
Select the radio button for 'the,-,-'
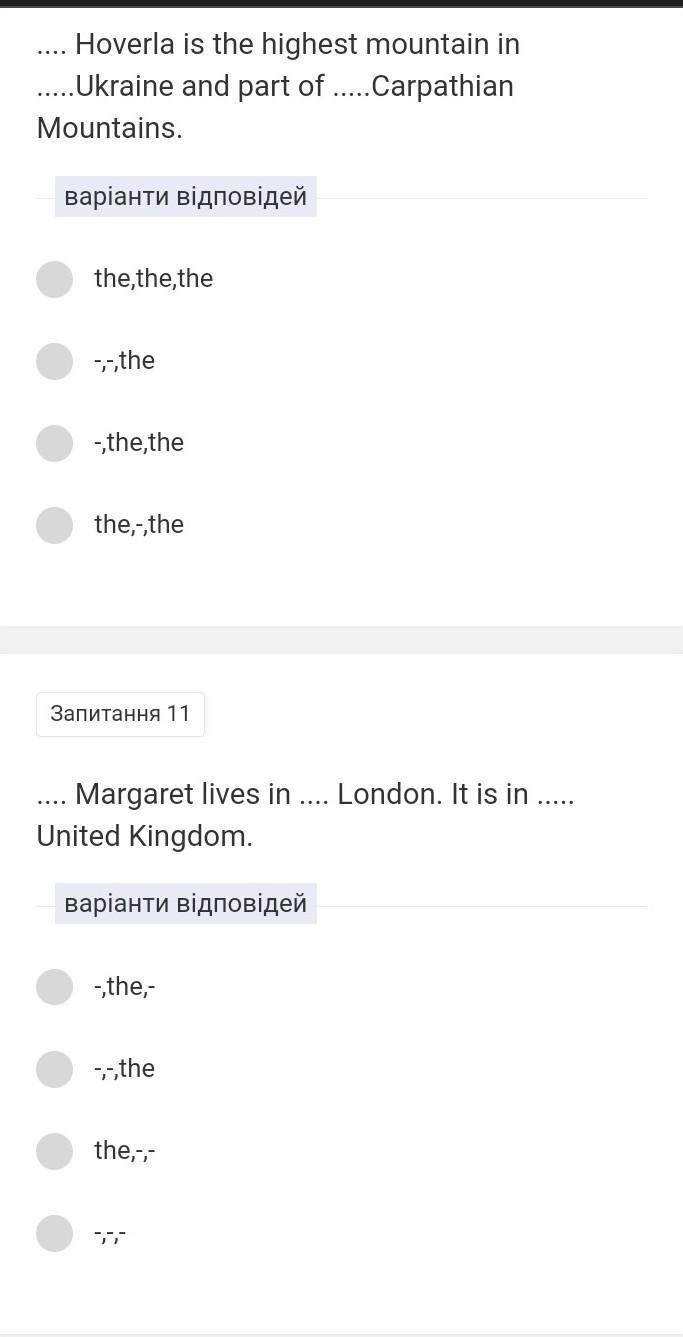point(54,1151)
